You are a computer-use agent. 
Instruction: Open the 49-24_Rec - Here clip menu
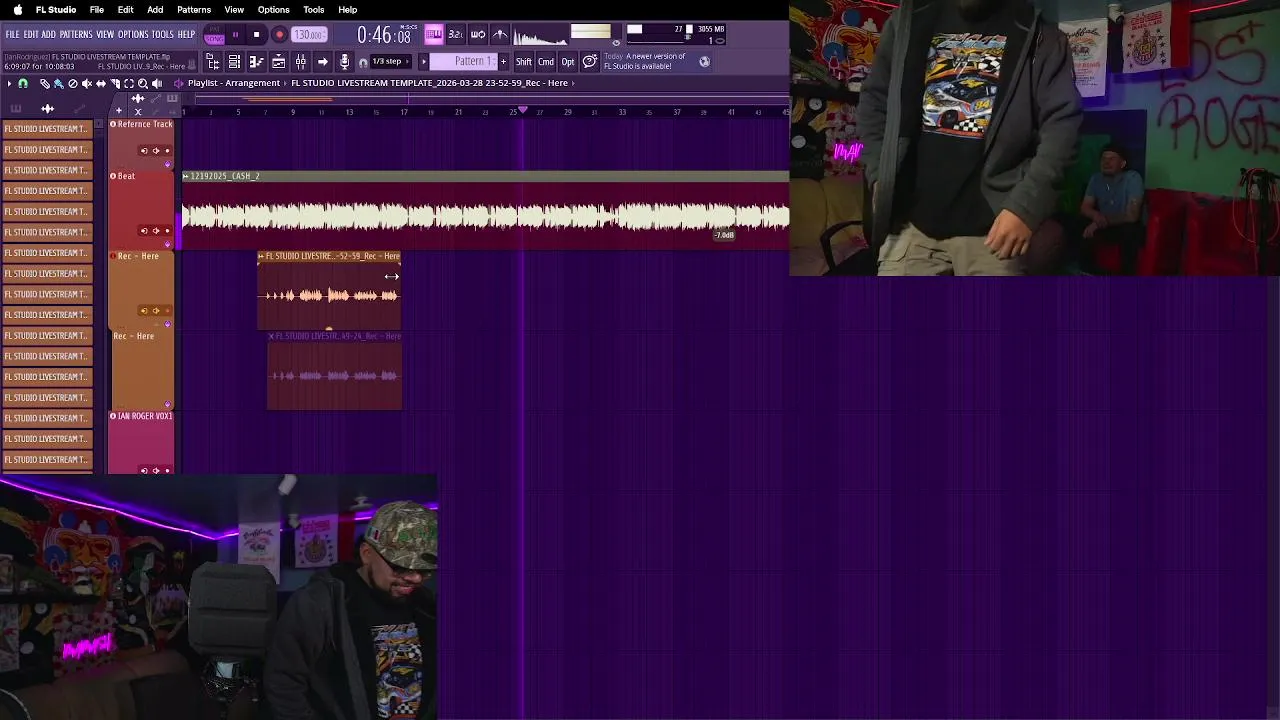(271, 336)
